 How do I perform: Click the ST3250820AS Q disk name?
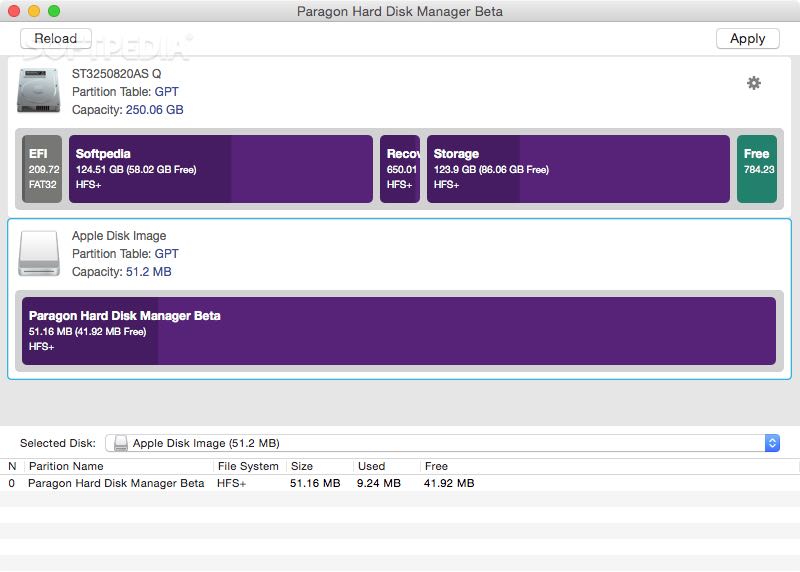[x=116, y=73]
